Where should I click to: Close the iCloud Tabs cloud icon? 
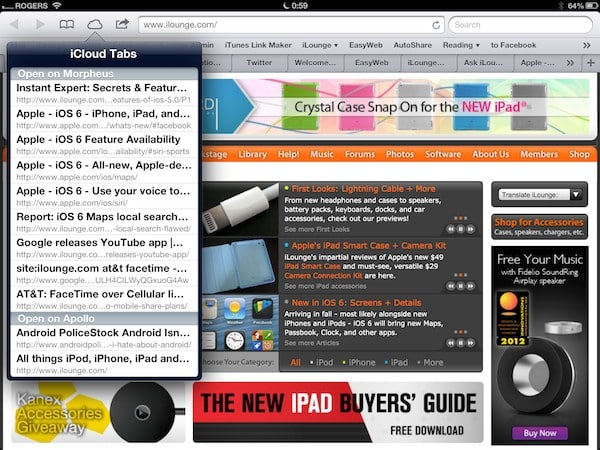coord(95,24)
